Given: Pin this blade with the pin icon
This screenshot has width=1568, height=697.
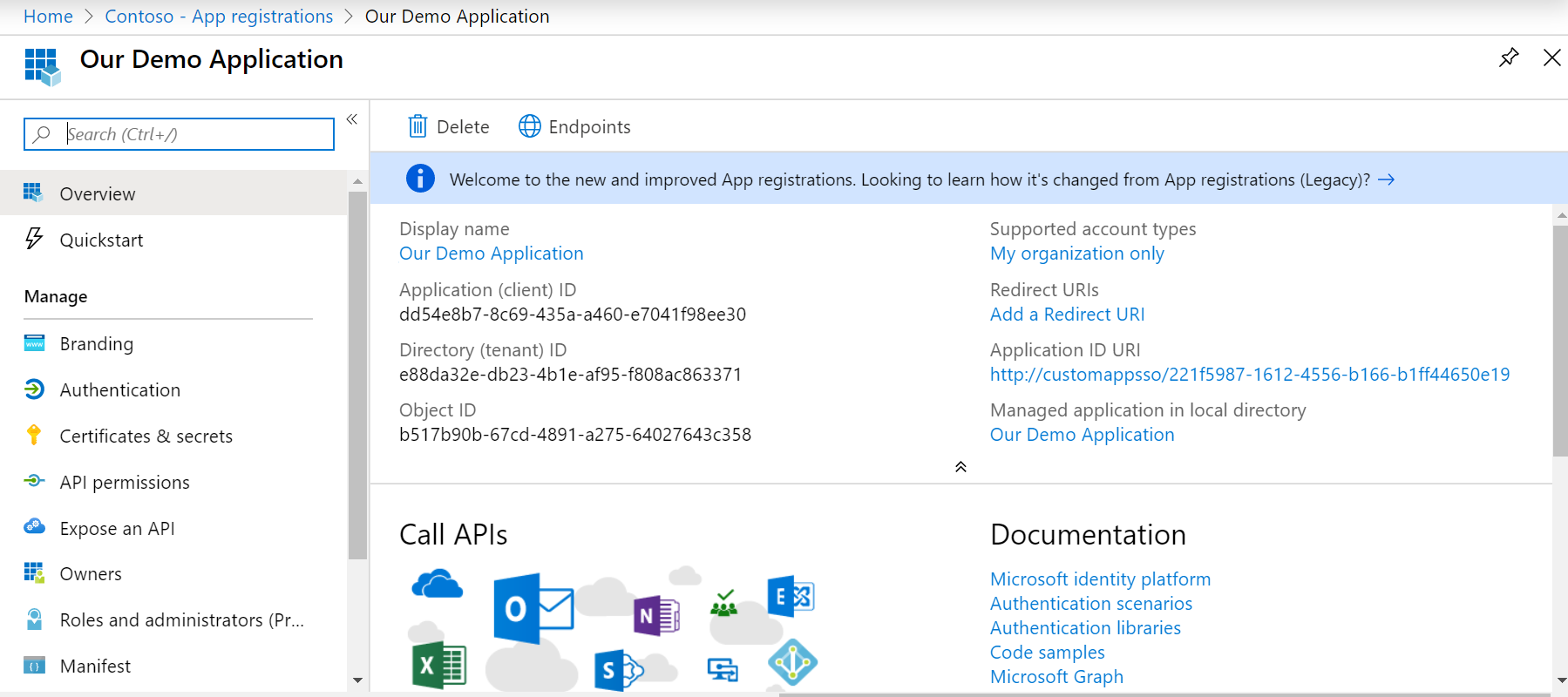Looking at the screenshot, I should [1509, 58].
